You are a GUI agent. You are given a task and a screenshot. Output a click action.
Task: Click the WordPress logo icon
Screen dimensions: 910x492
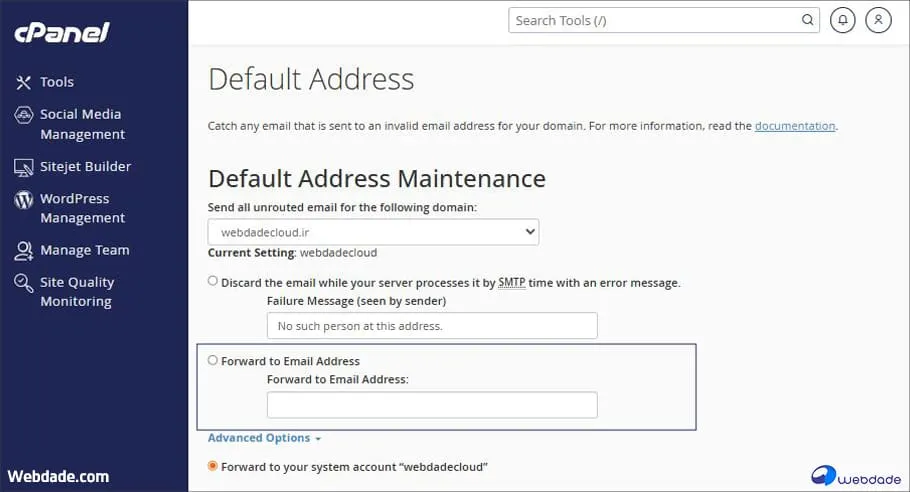tap(24, 199)
